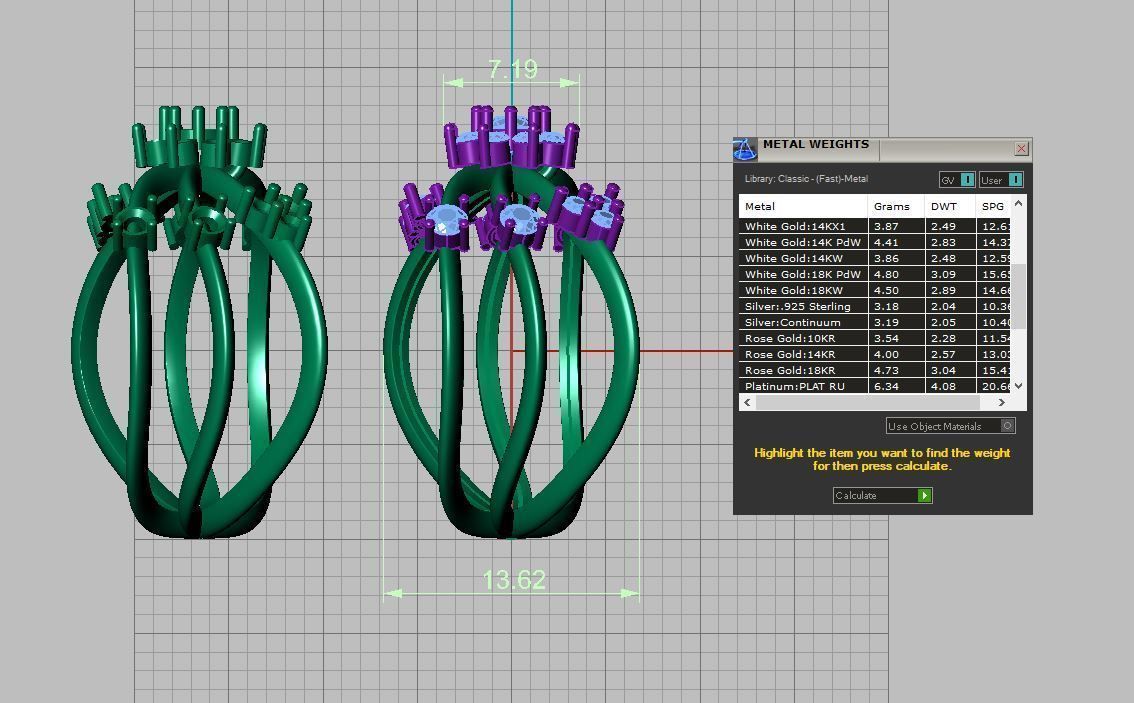Enable Use Object Materials option
The image size is (1134, 703).
tap(950, 426)
